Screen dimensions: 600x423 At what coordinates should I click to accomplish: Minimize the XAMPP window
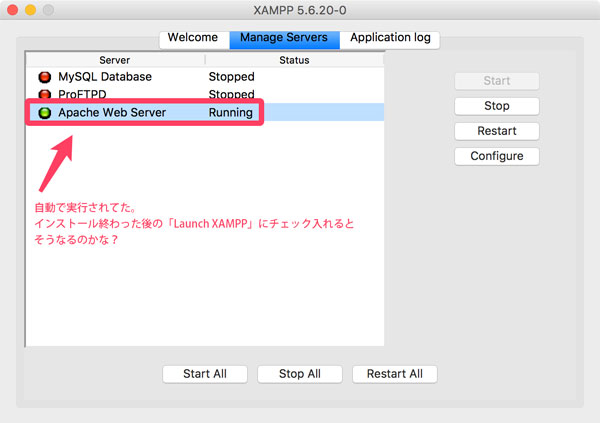(31, 10)
